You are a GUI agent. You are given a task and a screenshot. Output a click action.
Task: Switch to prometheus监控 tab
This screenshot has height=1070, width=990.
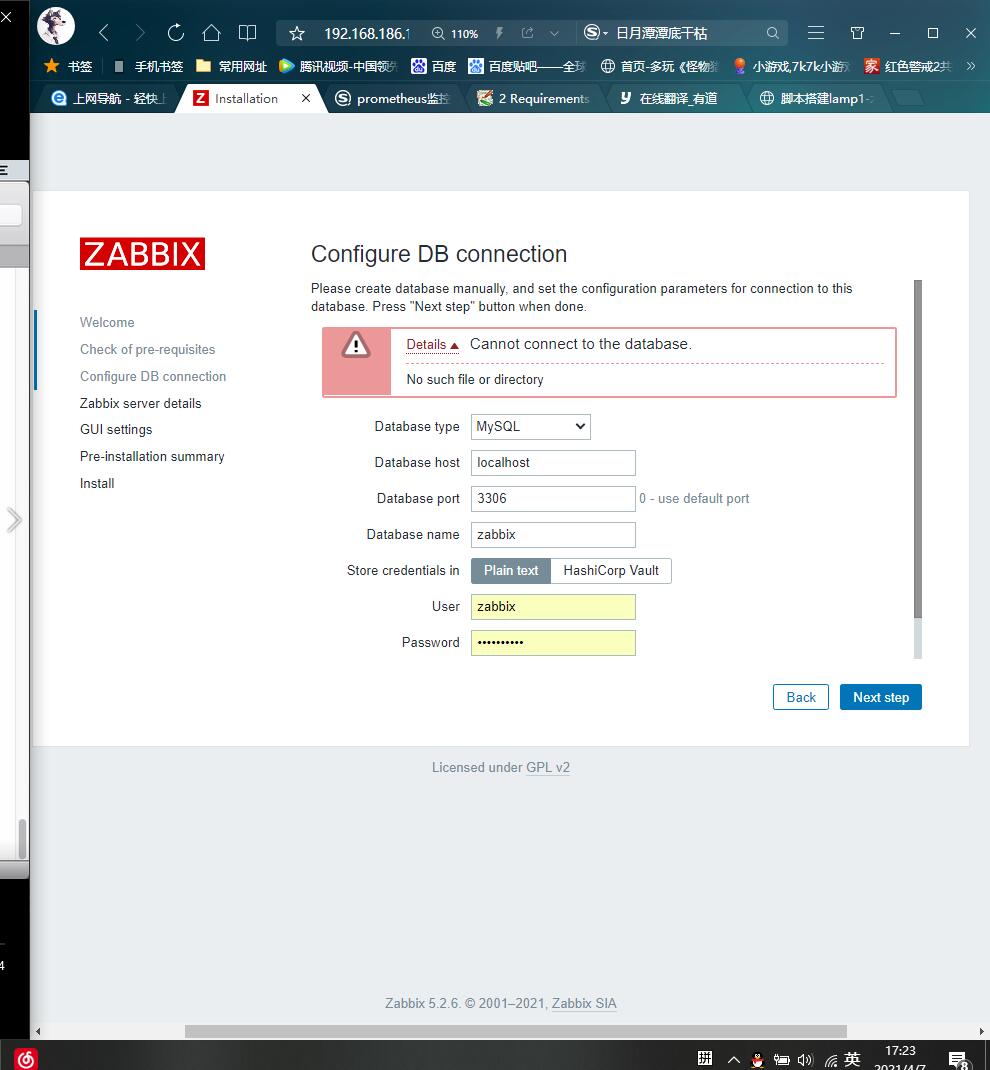click(392, 98)
